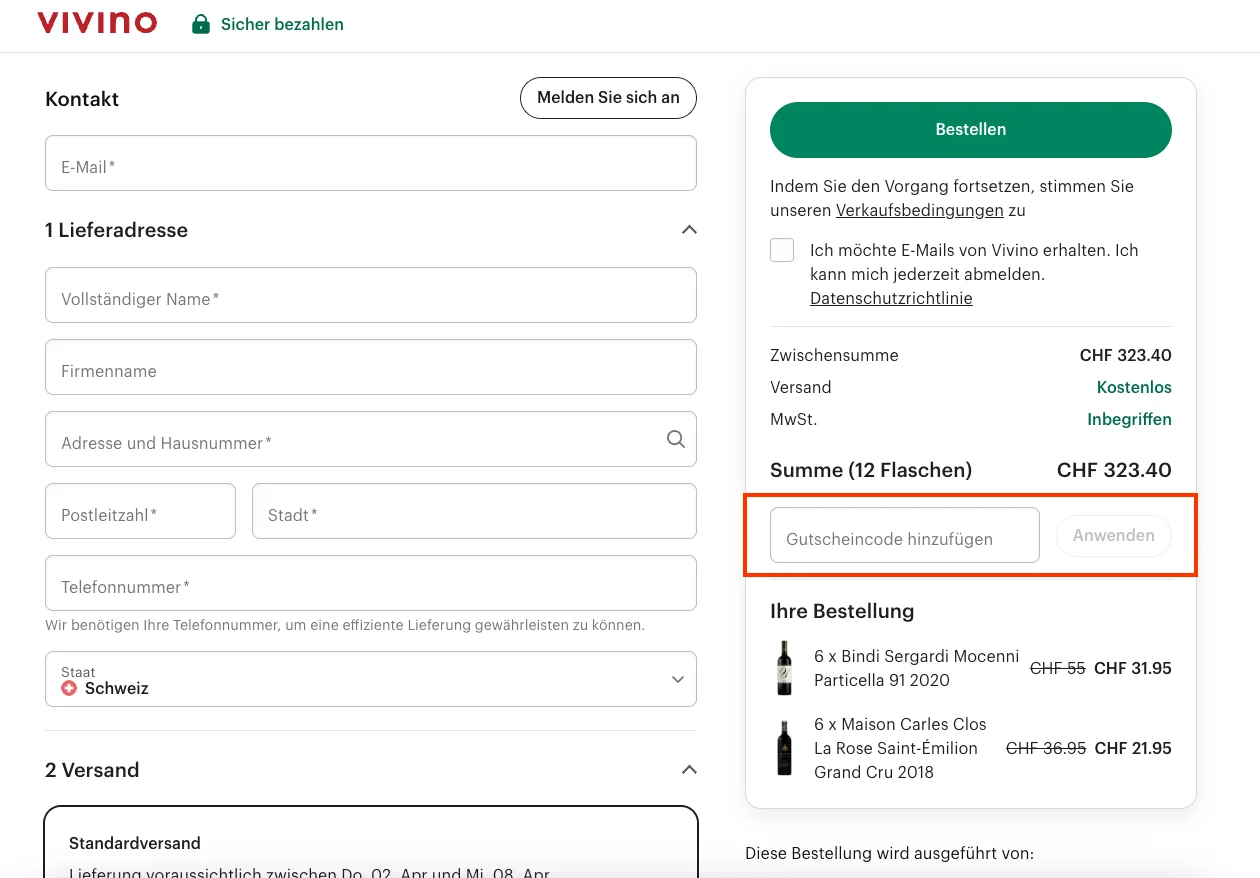
Task: Click the Vivino logo
Action: tap(97, 23)
